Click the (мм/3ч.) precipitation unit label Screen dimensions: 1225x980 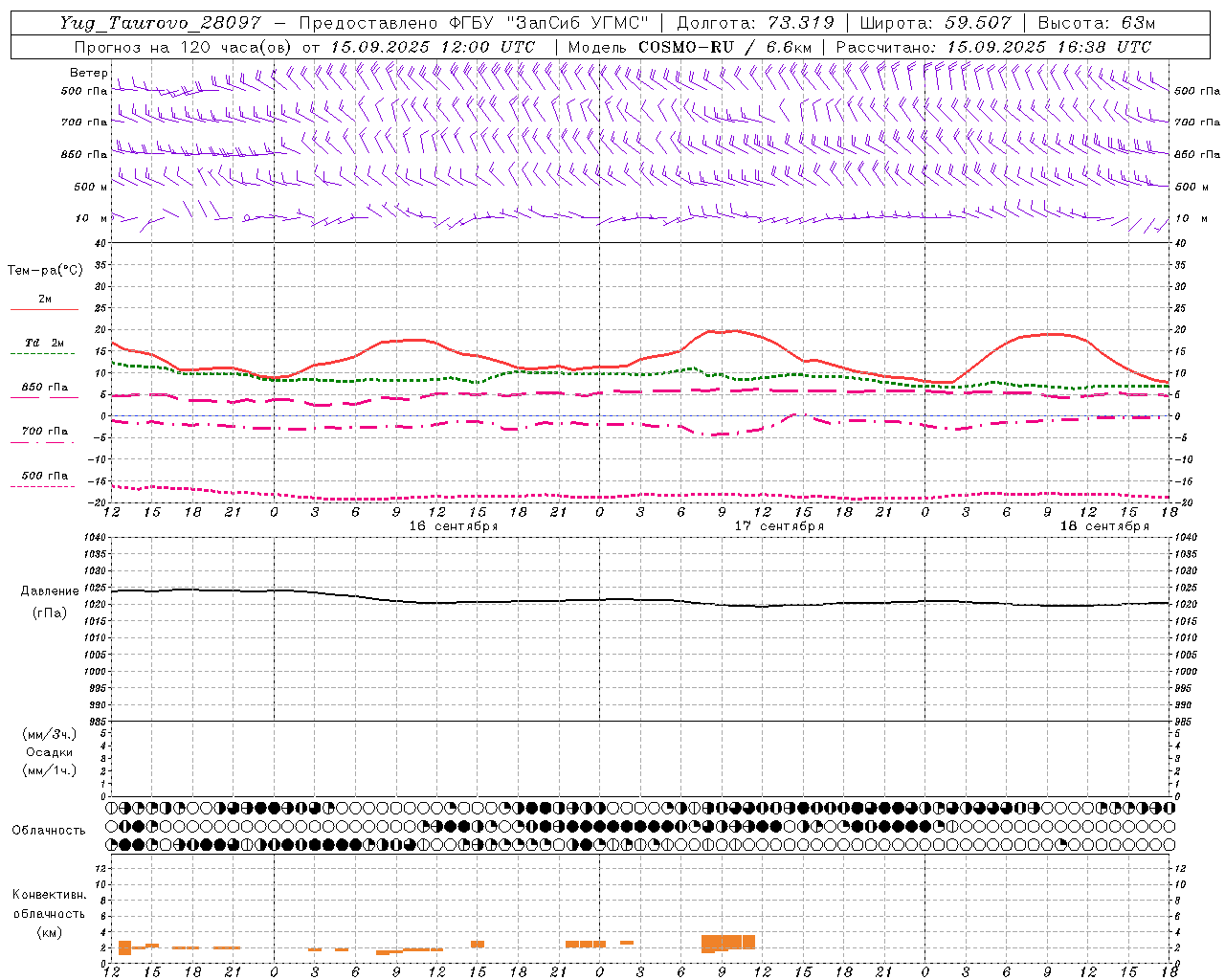[x=50, y=735]
